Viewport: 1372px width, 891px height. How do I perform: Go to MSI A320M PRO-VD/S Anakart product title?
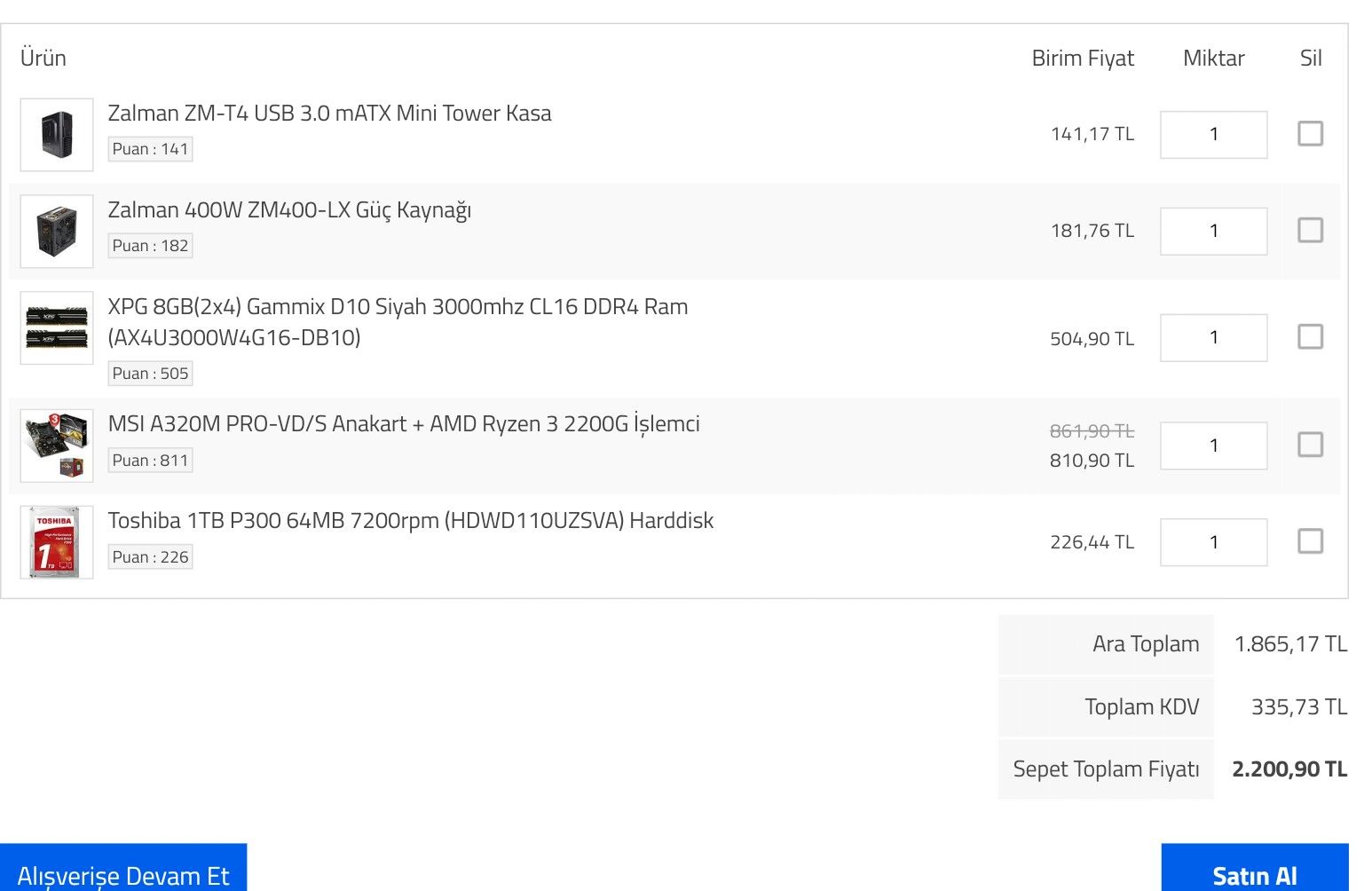point(404,424)
